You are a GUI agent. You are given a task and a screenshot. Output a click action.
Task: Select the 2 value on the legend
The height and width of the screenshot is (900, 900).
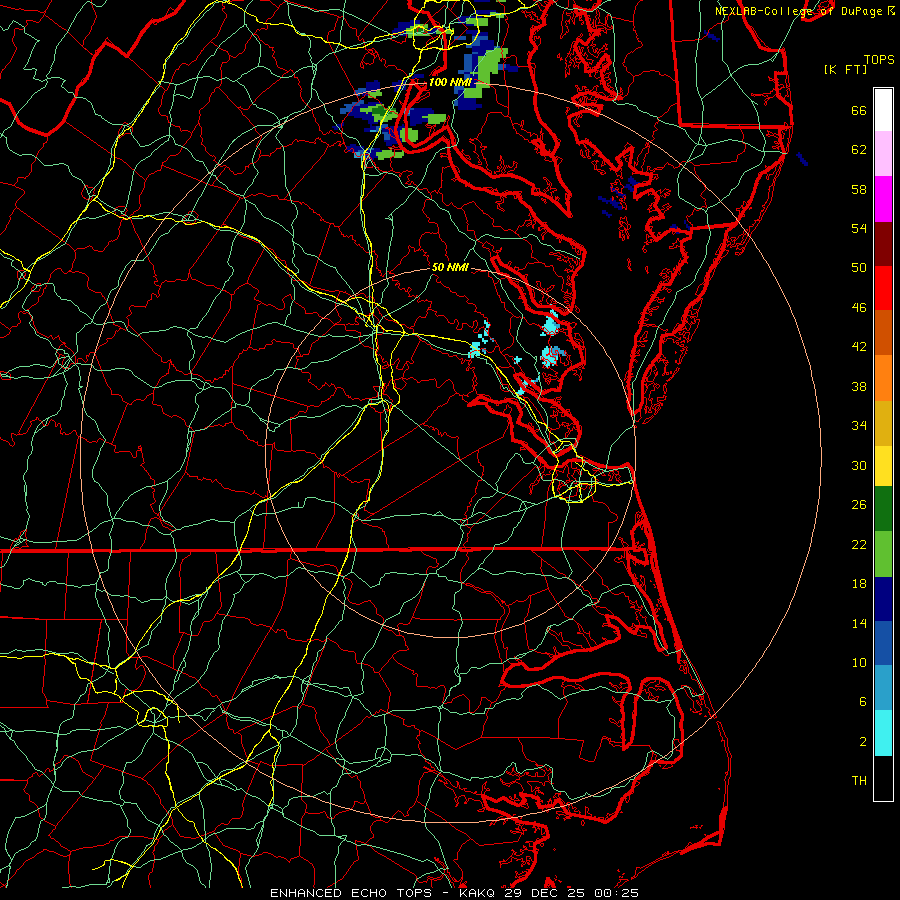click(x=863, y=742)
